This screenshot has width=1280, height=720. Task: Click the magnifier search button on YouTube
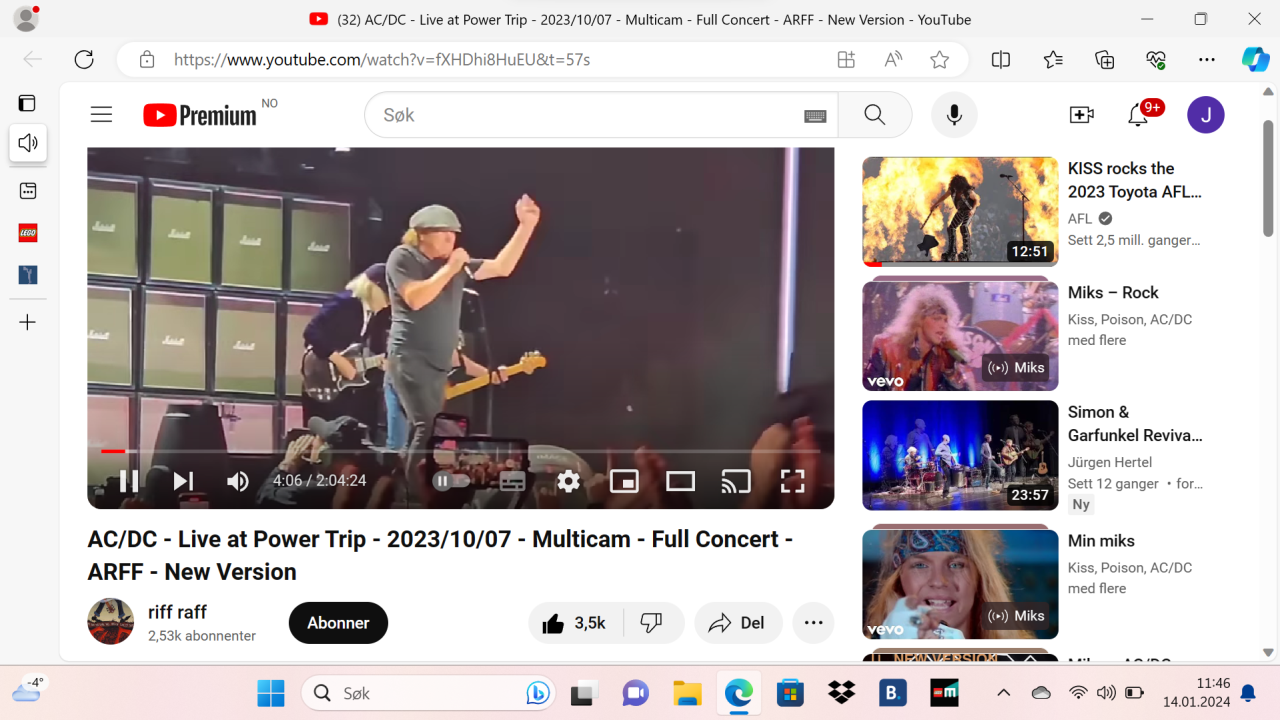click(x=875, y=115)
